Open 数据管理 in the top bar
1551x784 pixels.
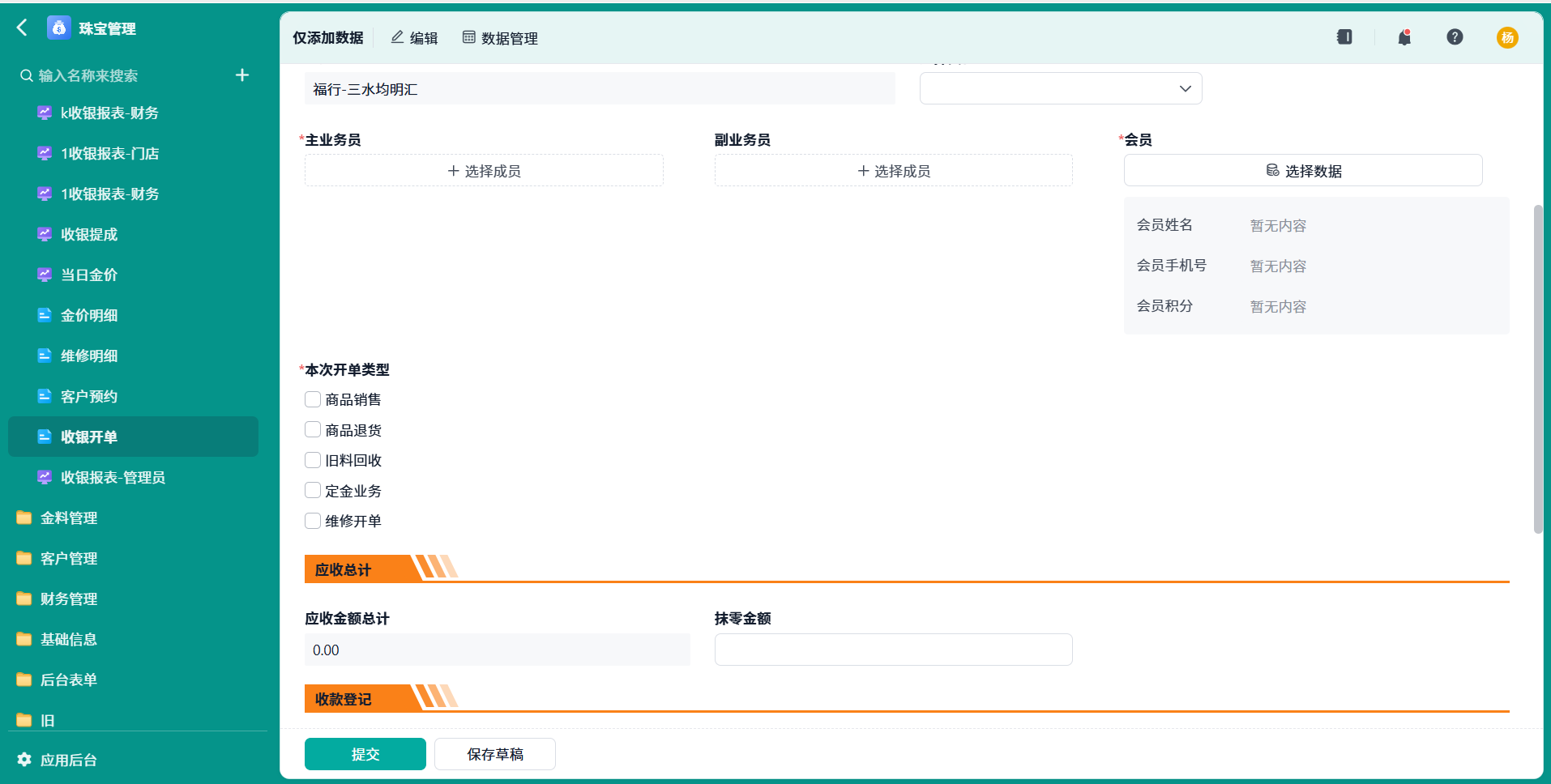(x=500, y=37)
